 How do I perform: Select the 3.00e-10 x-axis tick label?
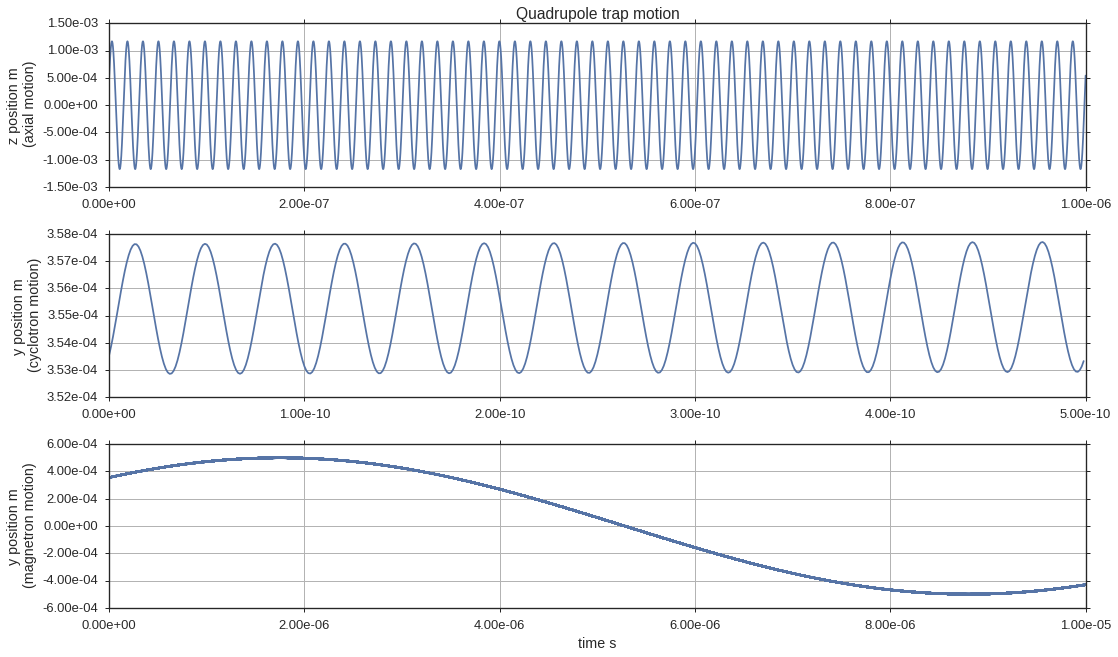pyautogui.click(x=695, y=414)
